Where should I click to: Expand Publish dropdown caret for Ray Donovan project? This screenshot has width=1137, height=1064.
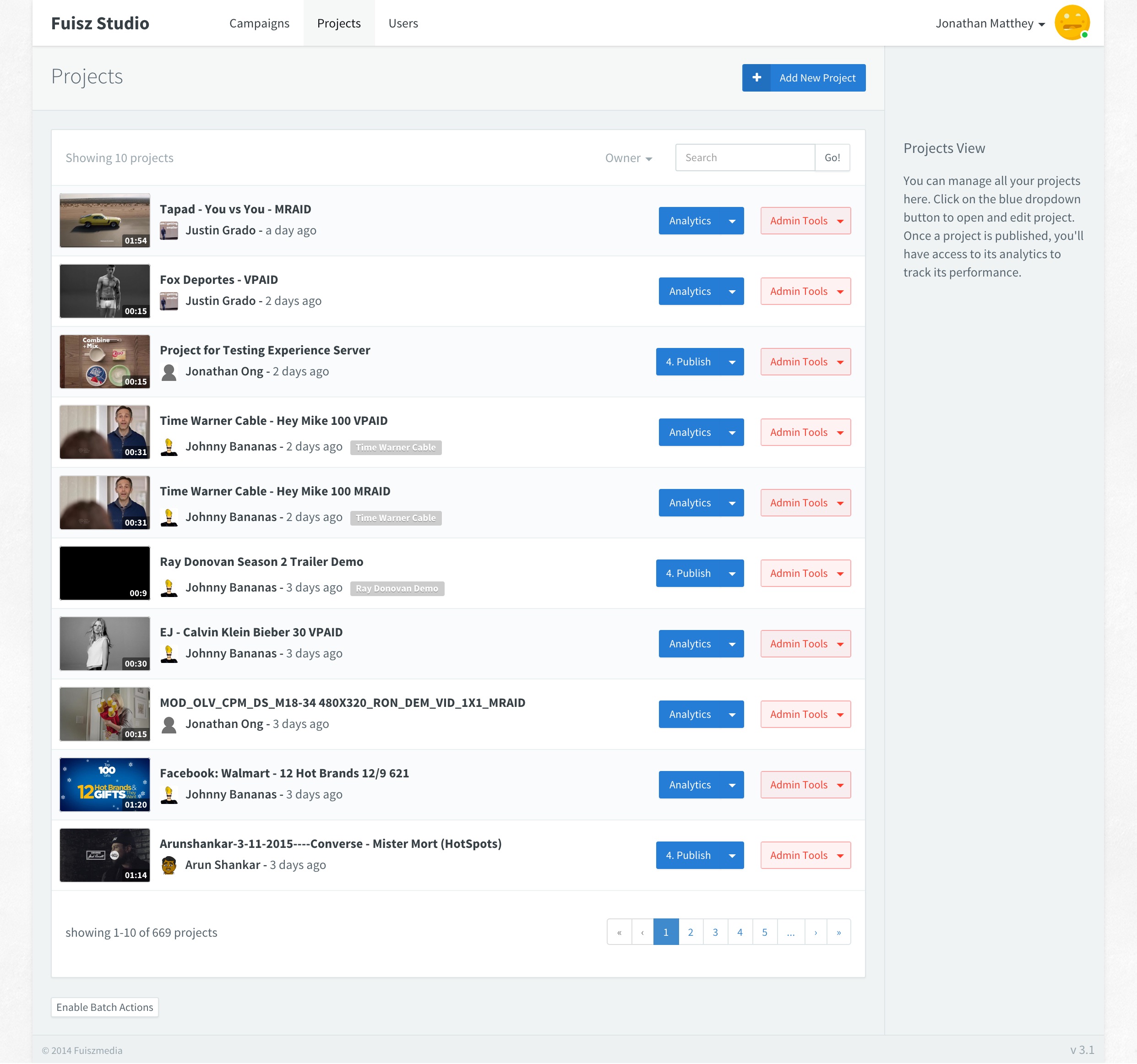pos(732,574)
